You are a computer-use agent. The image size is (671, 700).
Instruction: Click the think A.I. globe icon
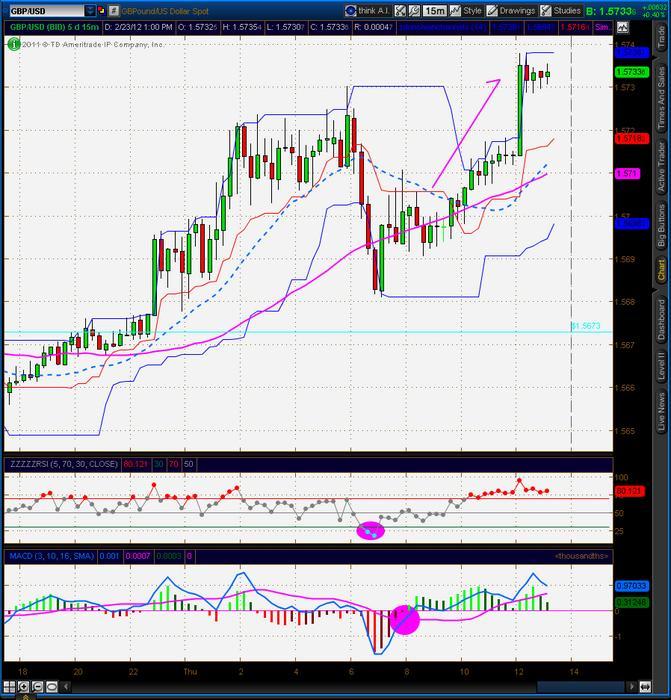tap(351, 10)
